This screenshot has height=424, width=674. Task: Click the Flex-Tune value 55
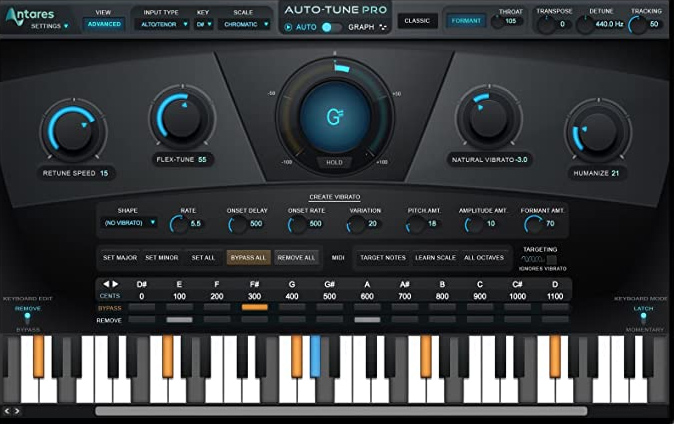[202, 160]
